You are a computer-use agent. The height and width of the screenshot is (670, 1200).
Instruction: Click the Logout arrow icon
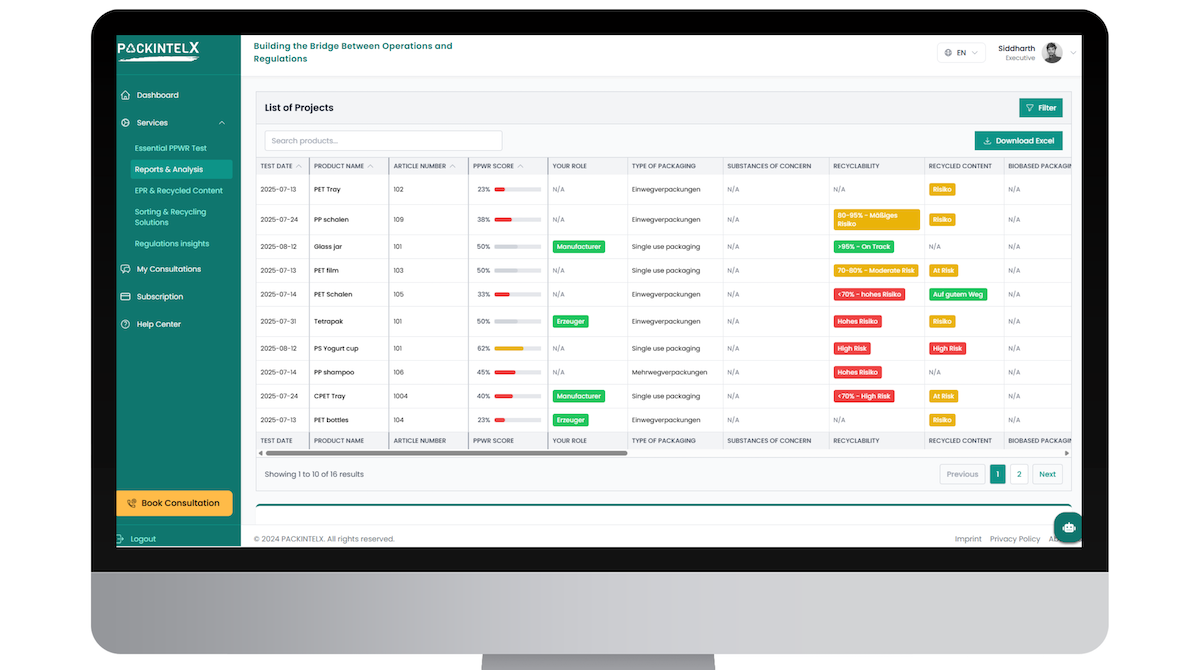pyautogui.click(x=121, y=539)
